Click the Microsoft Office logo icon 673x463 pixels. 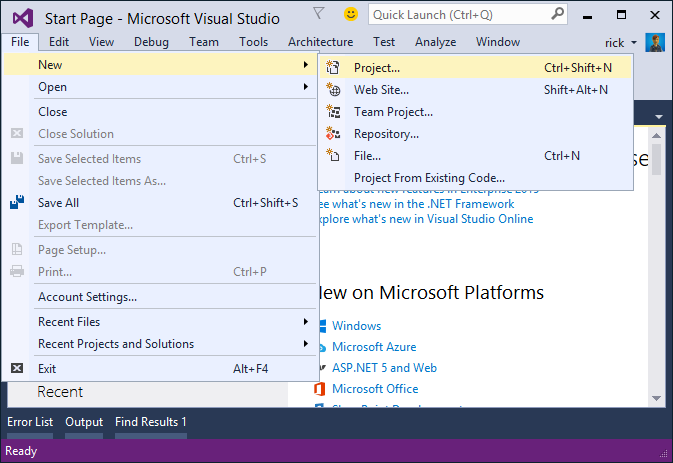pyautogui.click(x=319, y=389)
